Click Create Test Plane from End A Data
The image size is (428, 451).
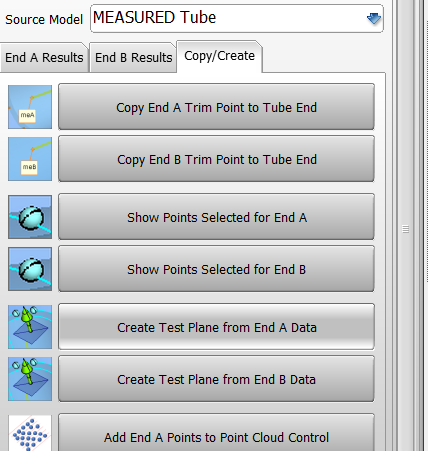216,327
